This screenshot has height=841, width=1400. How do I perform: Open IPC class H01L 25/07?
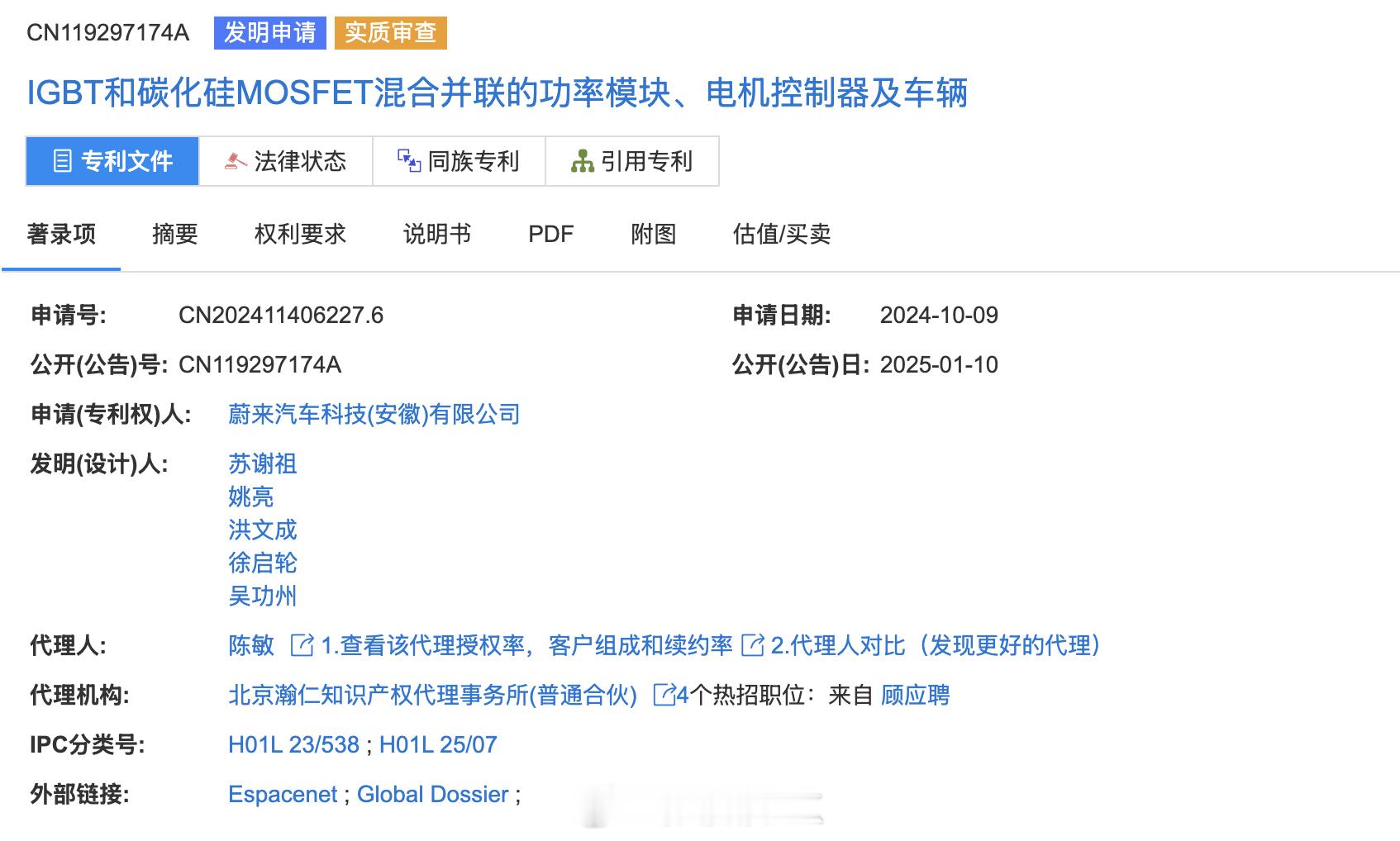438,744
